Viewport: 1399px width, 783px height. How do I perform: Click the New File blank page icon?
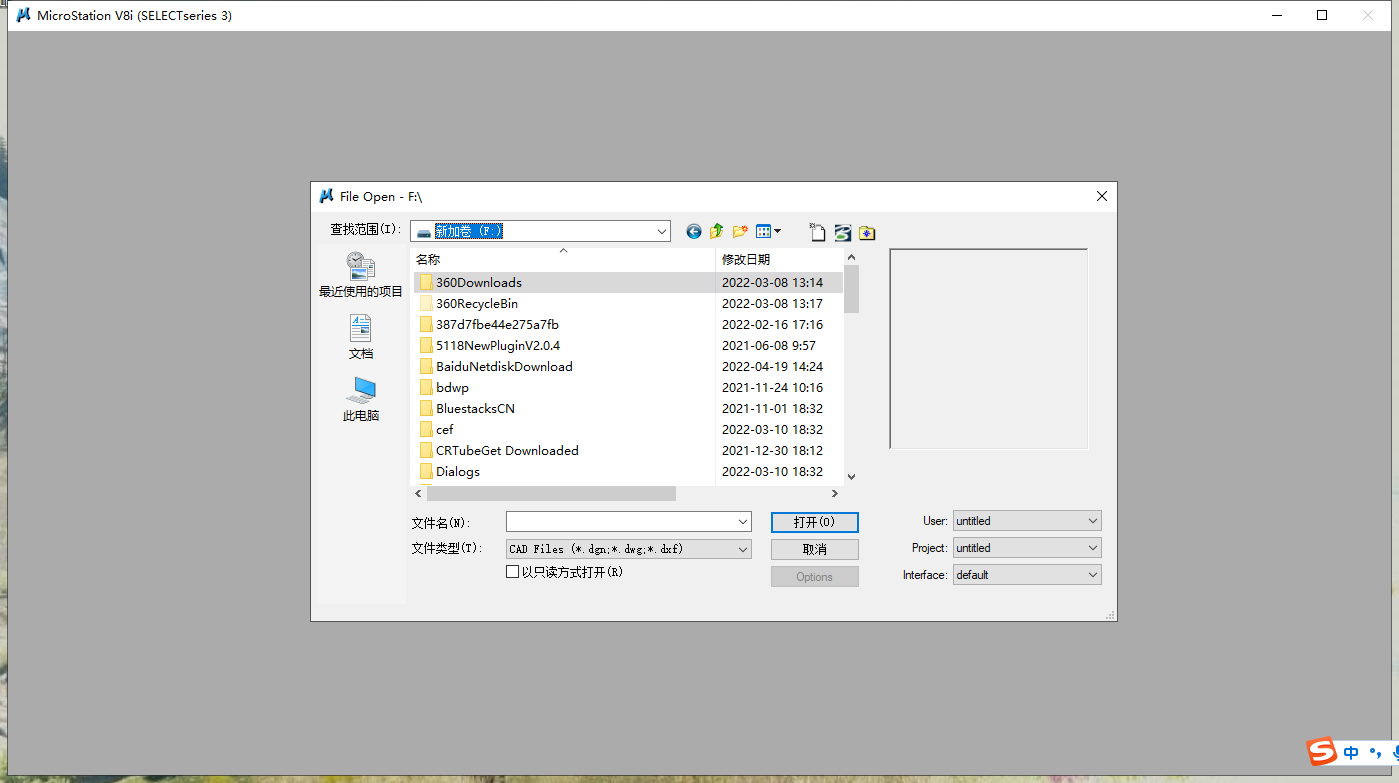[x=817, y=232]
